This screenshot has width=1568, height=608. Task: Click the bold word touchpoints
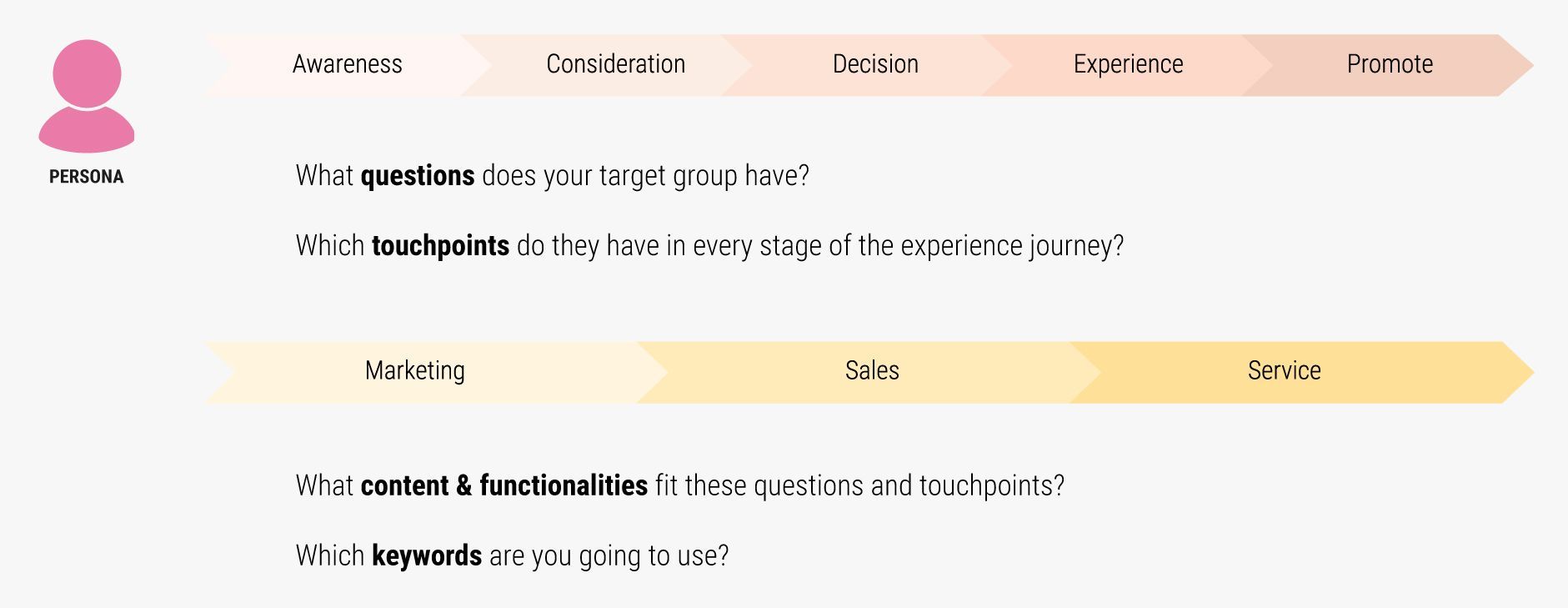click(x=440, y=246)
